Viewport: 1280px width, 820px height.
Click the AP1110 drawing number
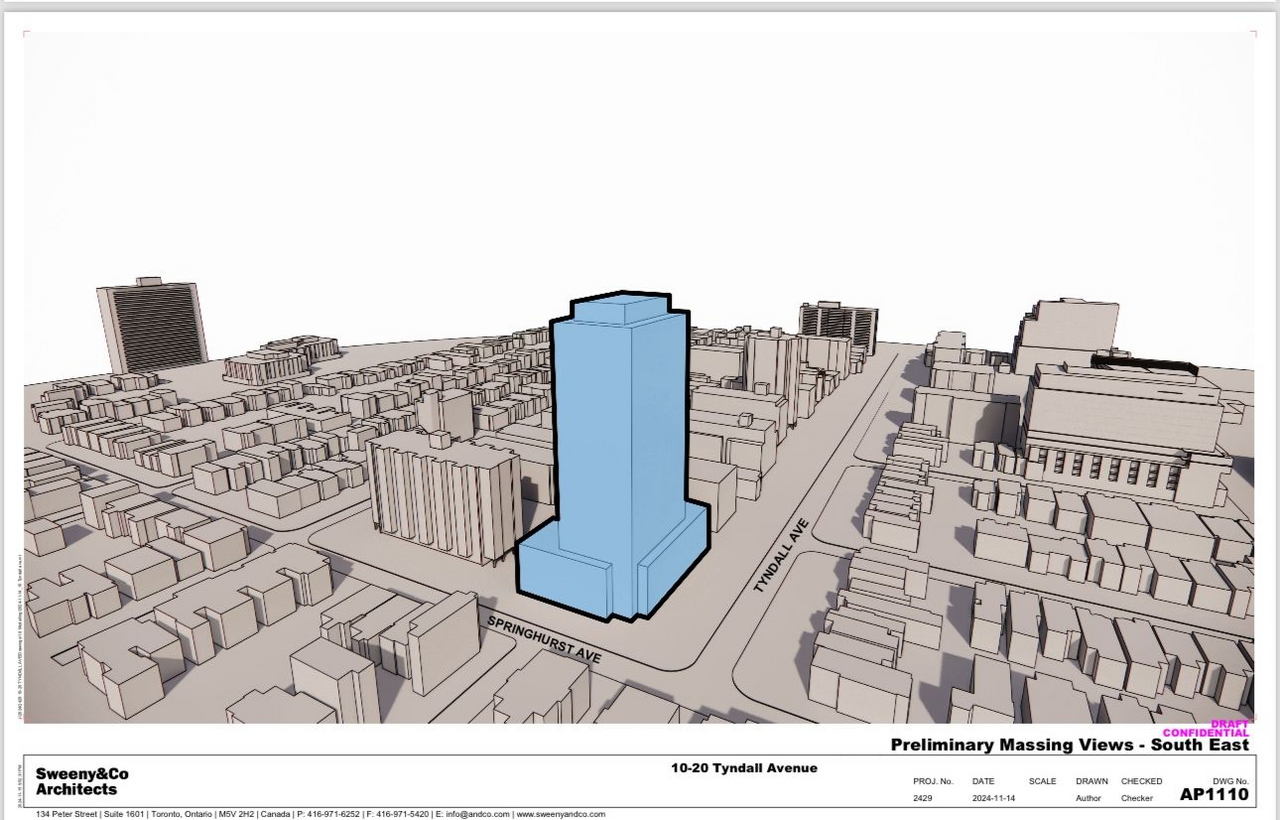pyautogui.click(x=1214, y=795)
